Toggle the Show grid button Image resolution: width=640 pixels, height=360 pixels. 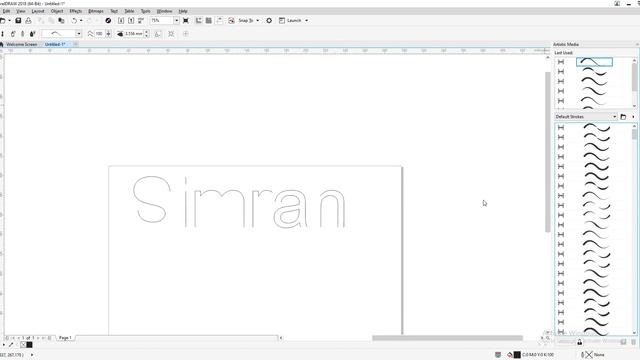coord(209,20)
